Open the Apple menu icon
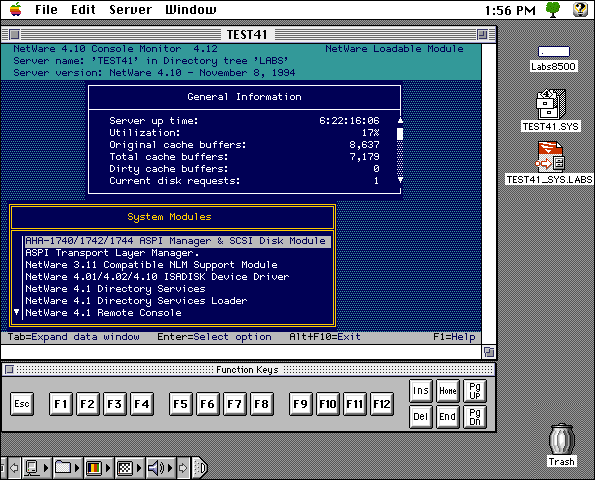This screenshot has width=595, height=480. (16, 9)
